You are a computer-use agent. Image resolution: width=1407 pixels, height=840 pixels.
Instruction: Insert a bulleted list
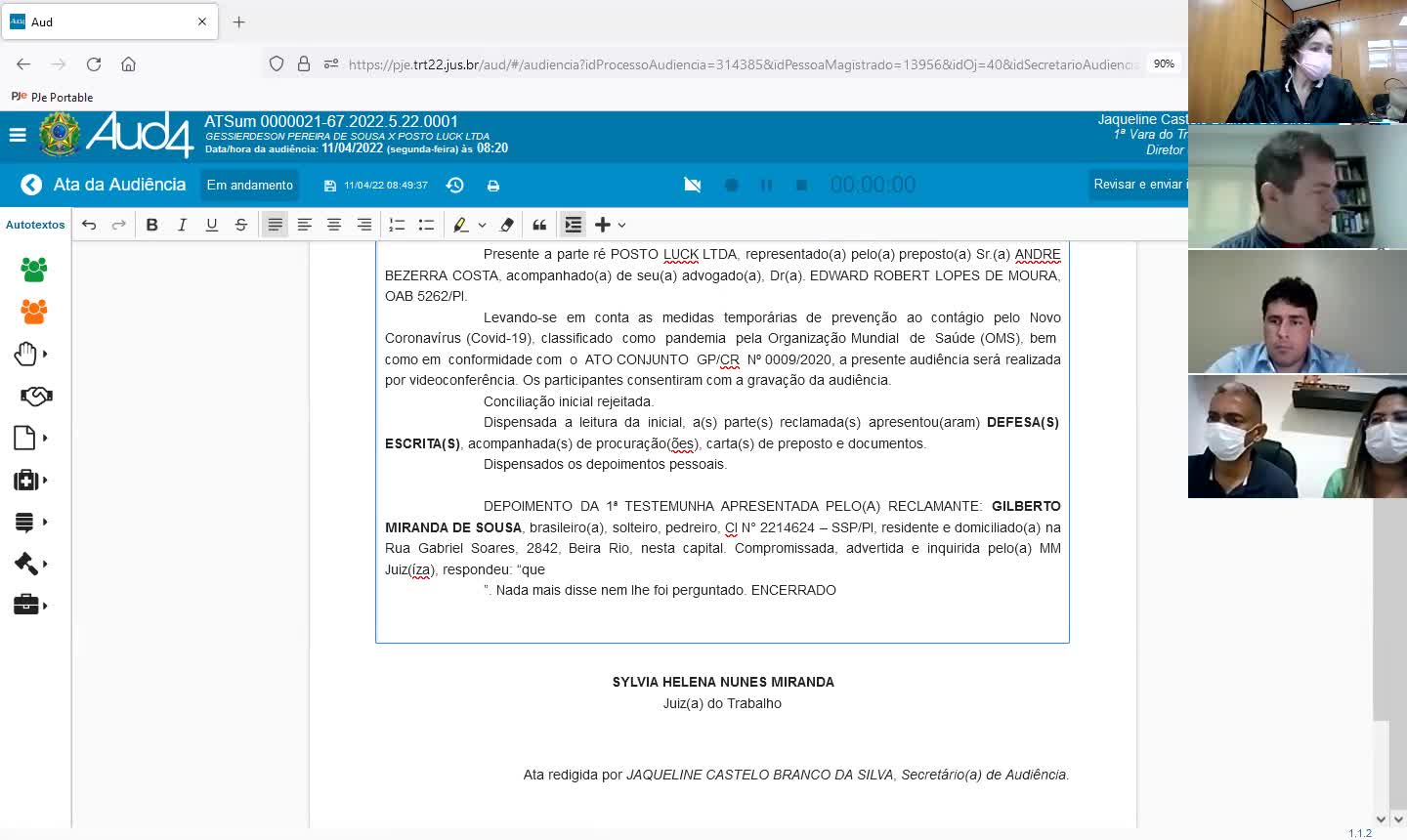tap(426, 225)
